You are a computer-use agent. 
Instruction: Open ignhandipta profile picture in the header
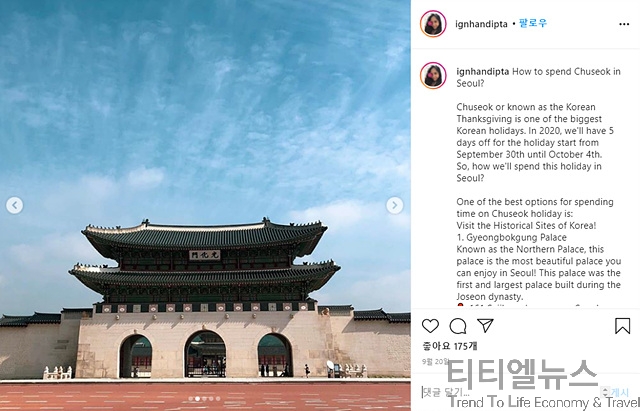coord(433,24)
